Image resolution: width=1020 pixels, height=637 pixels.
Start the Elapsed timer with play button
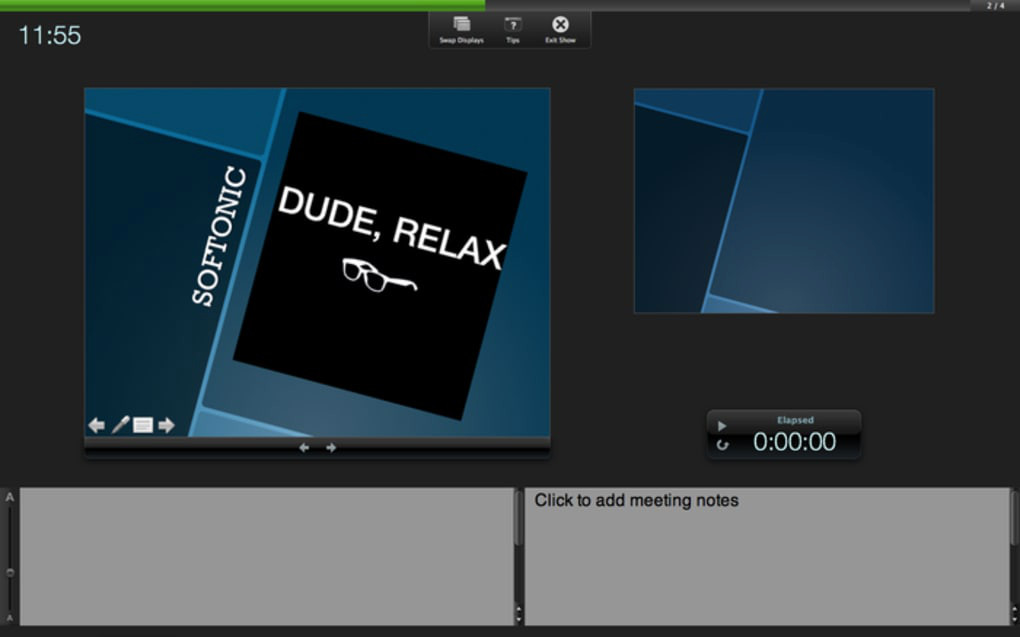click(x=721, y=426)
